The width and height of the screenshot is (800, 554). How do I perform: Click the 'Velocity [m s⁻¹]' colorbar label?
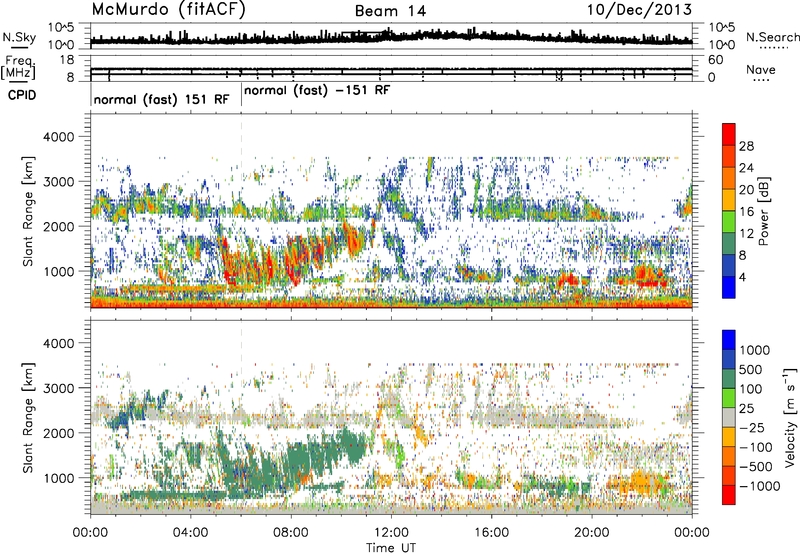click(791, 417)
